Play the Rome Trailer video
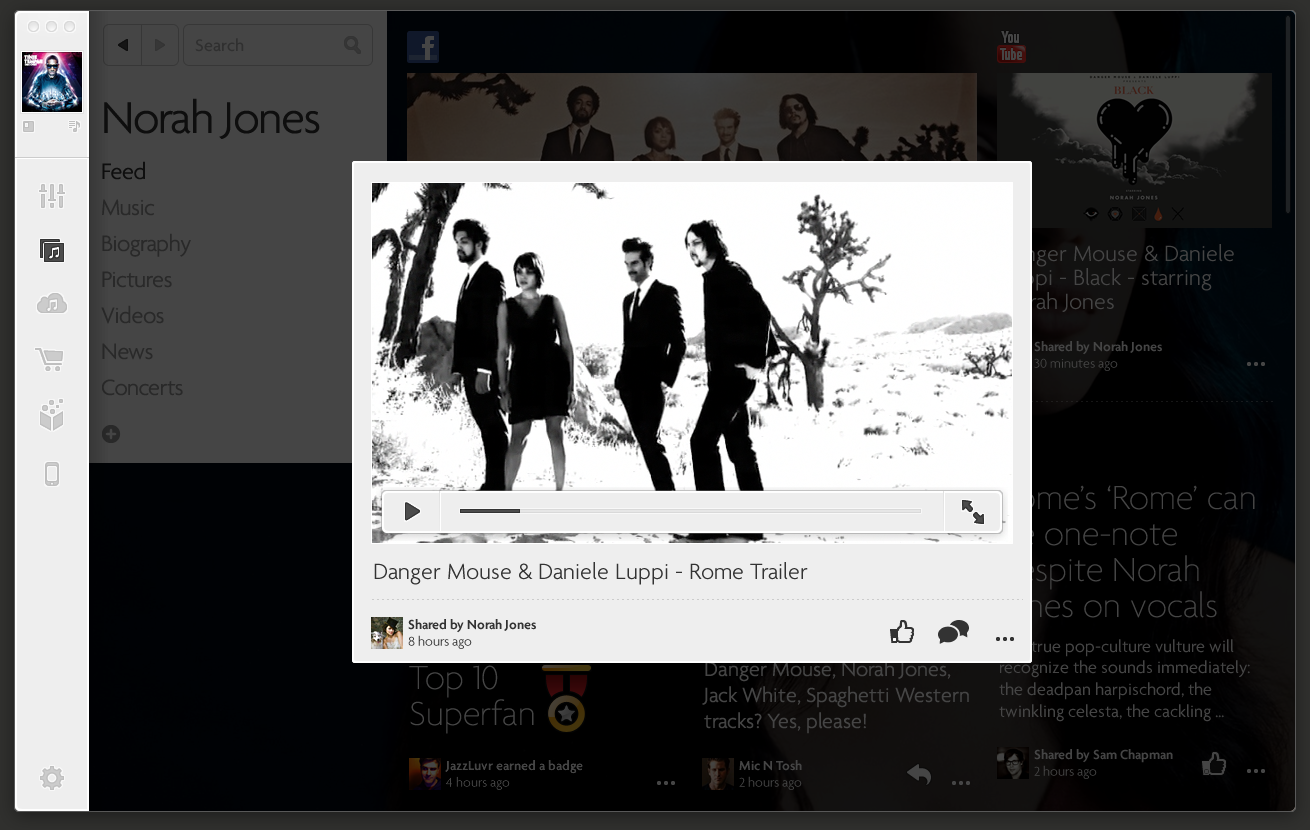The image size is (1310, 830). [412, 512]
